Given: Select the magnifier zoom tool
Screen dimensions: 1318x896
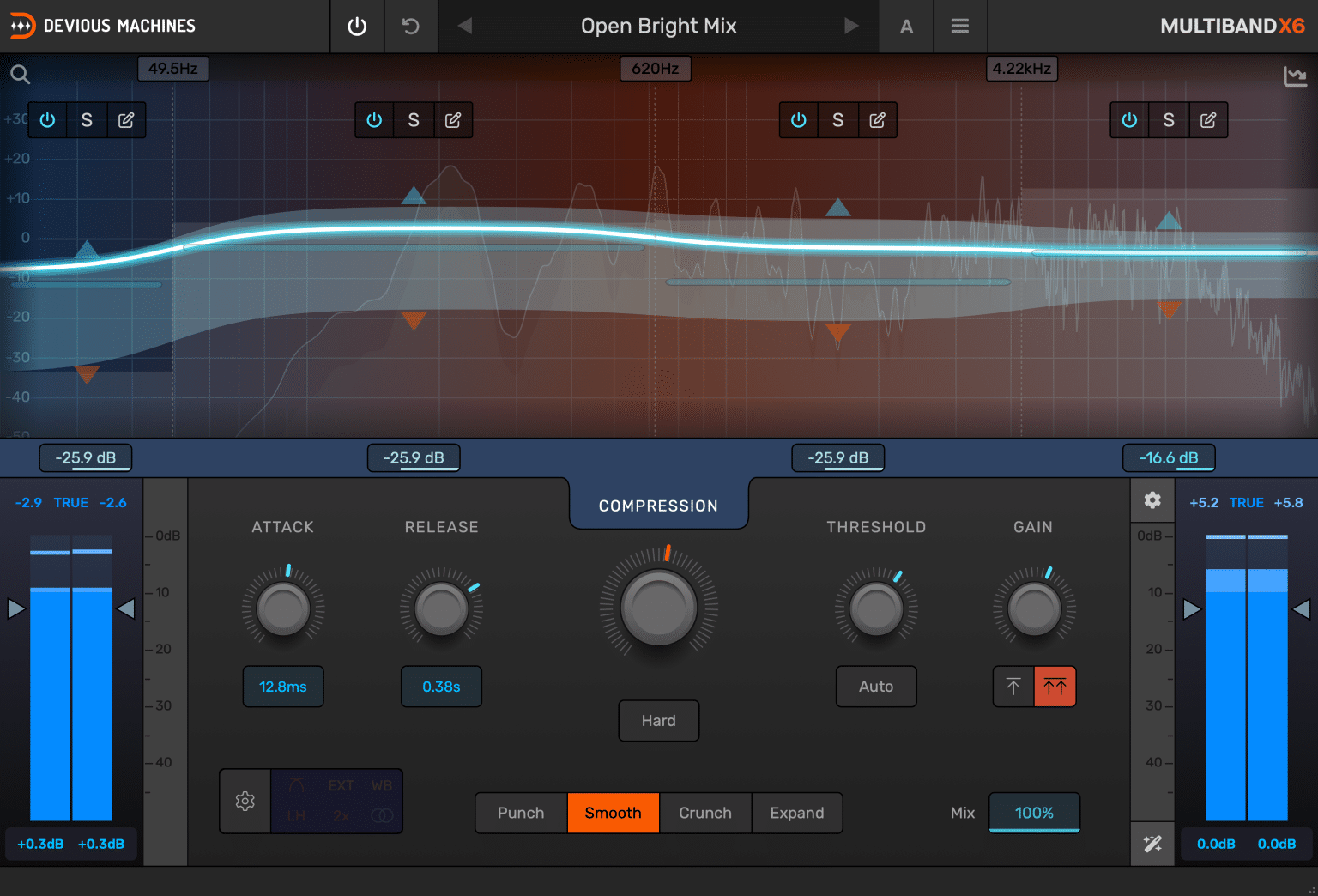Looking at the screenshot, I should 20,74.
